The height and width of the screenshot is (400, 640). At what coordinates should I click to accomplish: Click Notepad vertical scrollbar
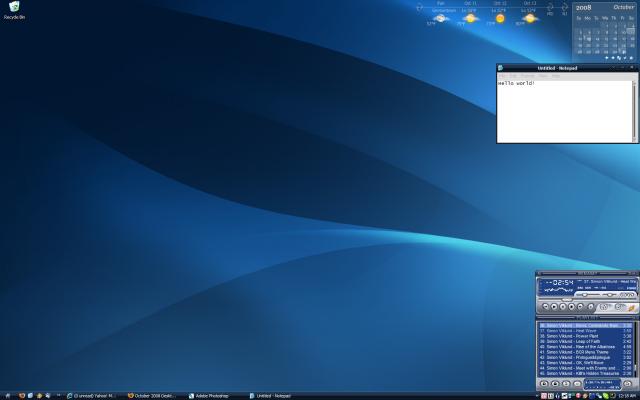635,111
